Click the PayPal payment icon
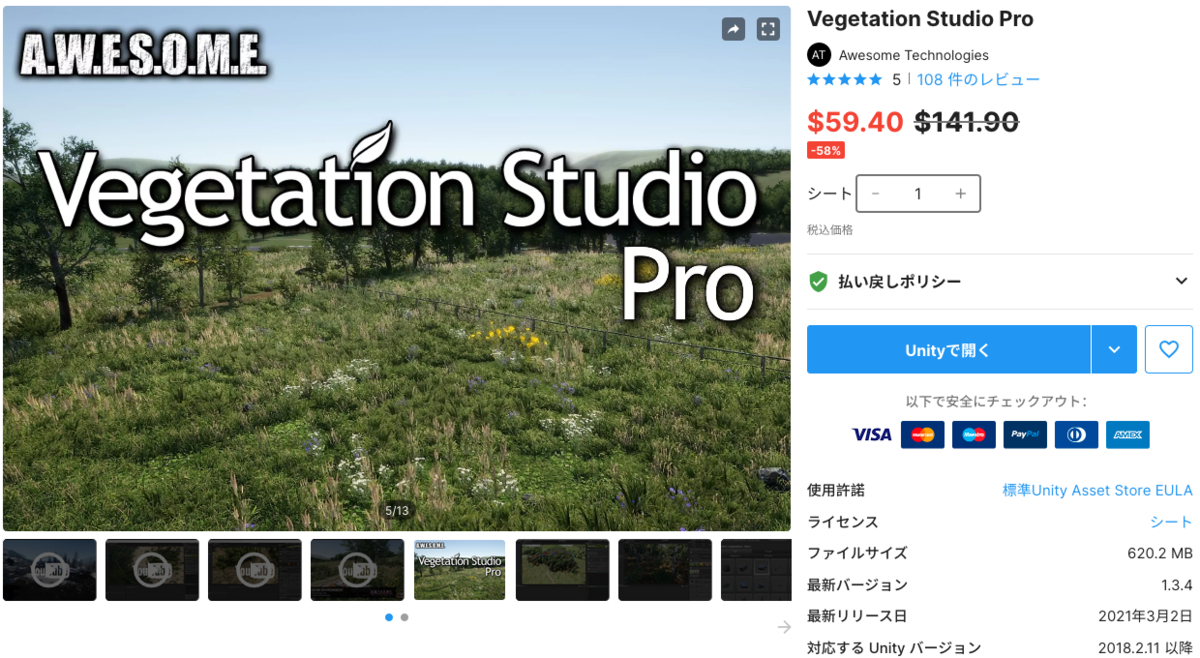The image size is (1200, 658). click(1025, 434)
